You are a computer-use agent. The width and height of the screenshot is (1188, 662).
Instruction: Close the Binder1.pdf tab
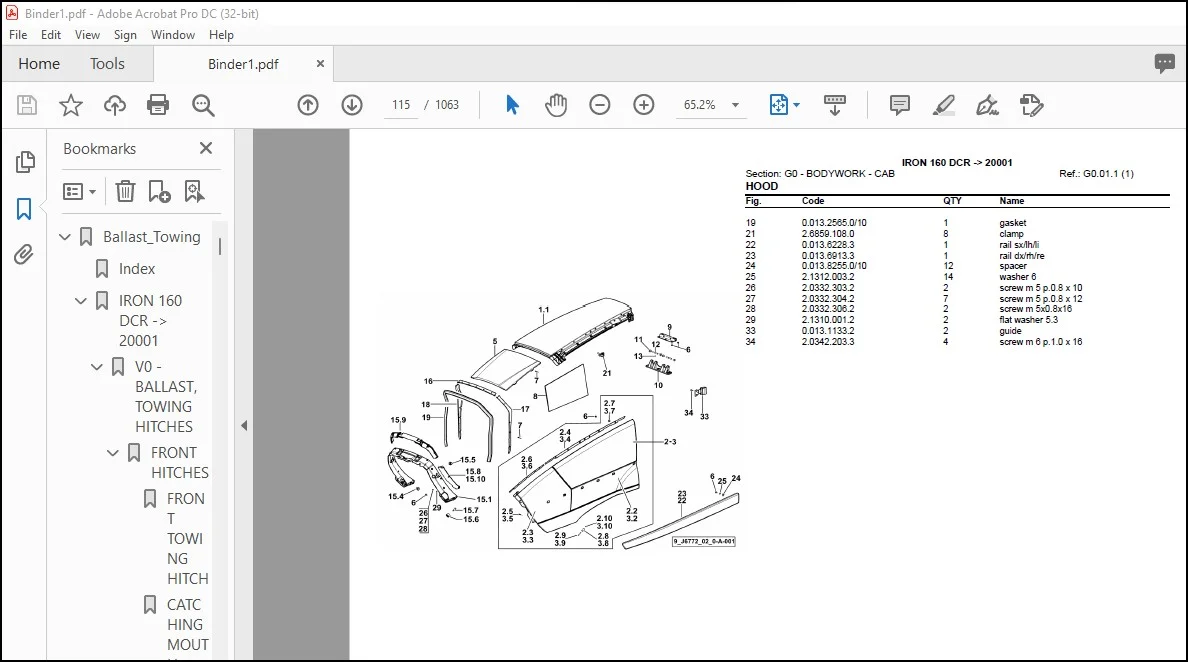pyautogui.click(x=320, y=64)
